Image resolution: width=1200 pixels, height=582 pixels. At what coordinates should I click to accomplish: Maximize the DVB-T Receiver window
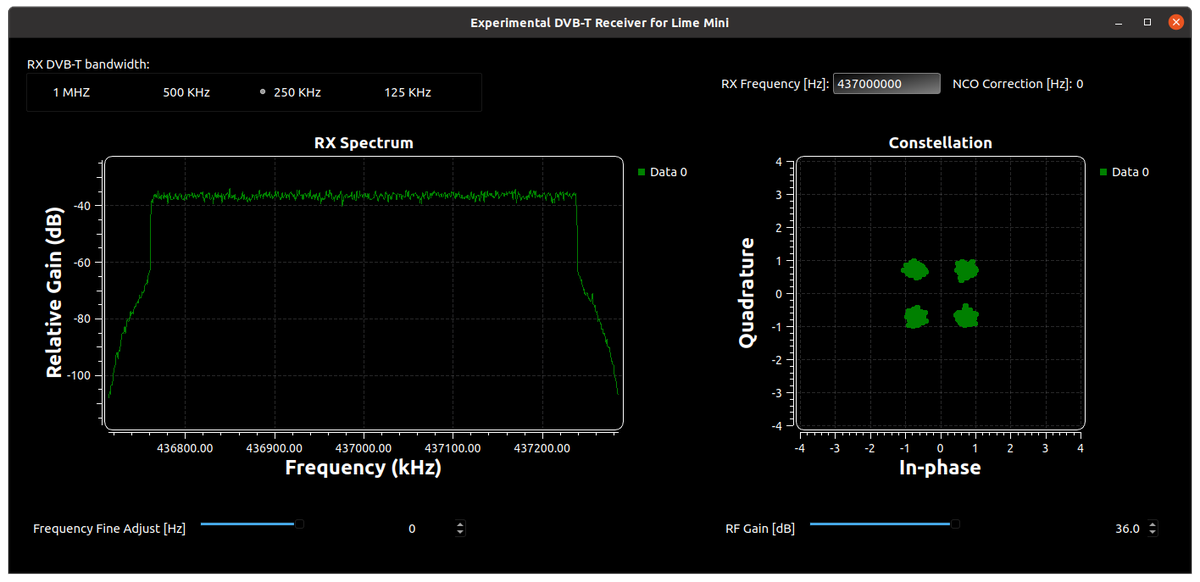[x=1147, y=22]
